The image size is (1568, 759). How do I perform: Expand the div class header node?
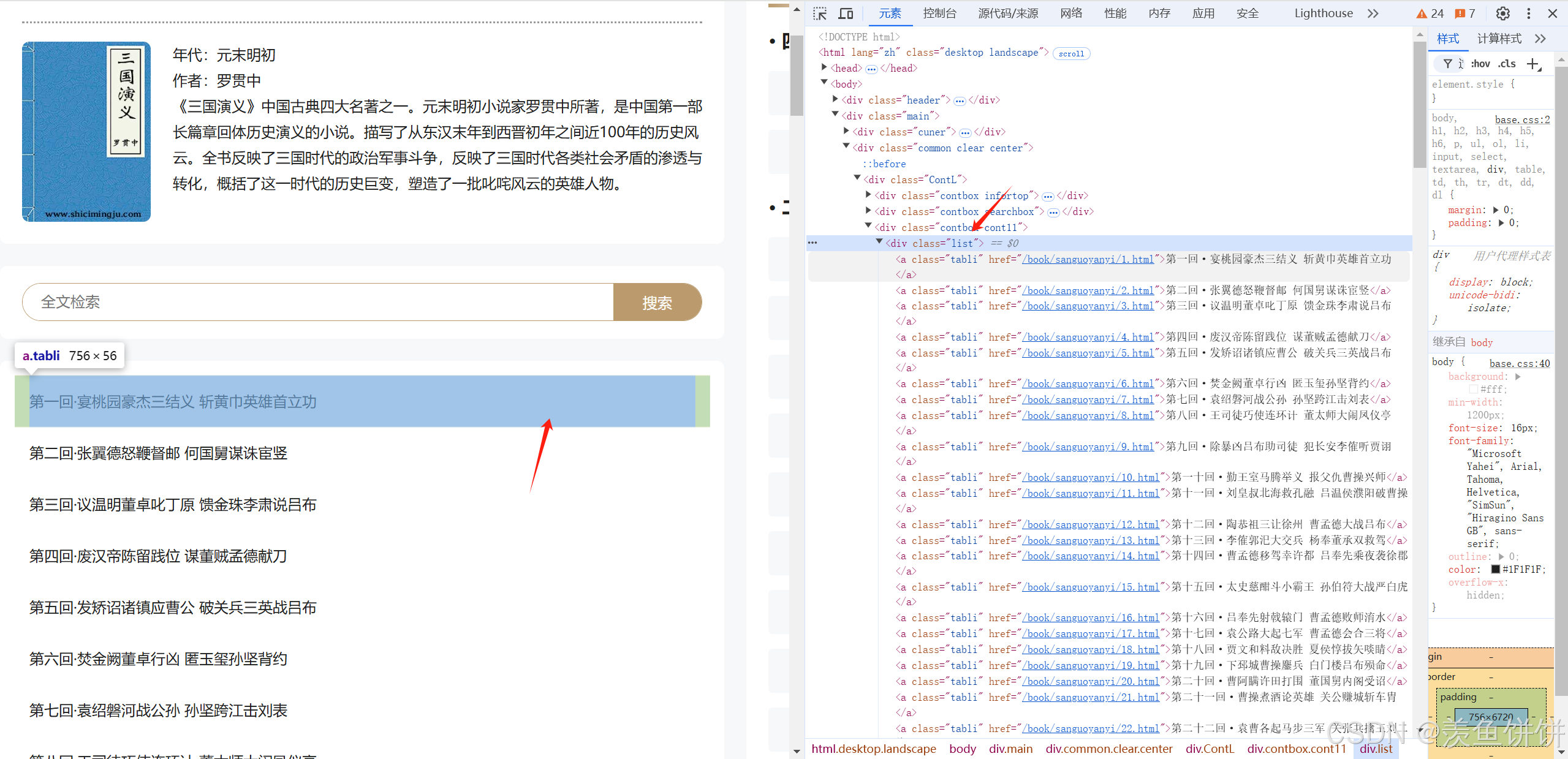835,99
